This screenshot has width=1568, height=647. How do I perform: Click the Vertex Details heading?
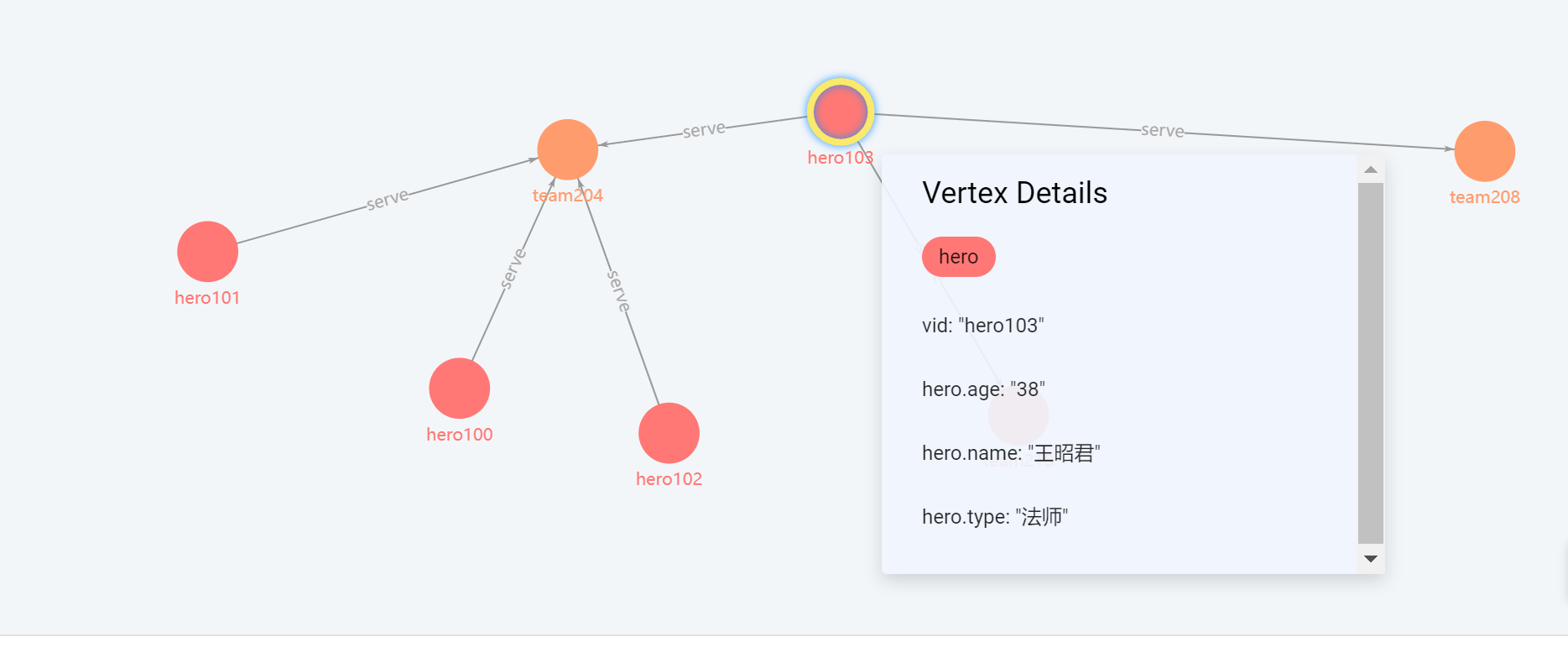[x=1014, y=193]
